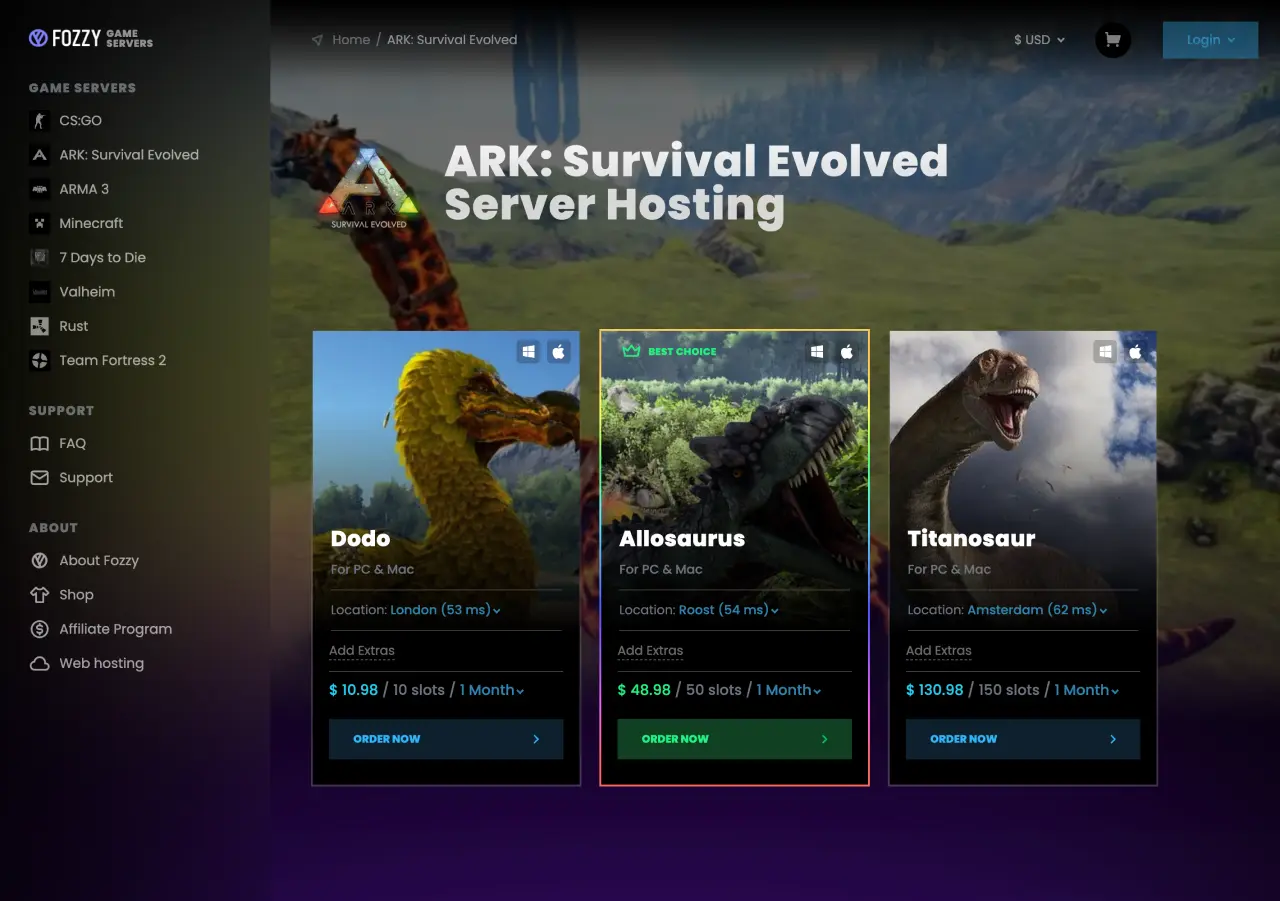This screenshot has width=1280, height=901.
Task: Click the ARK: Survival Evolved sidebar icon
Action: coord(39,155)
